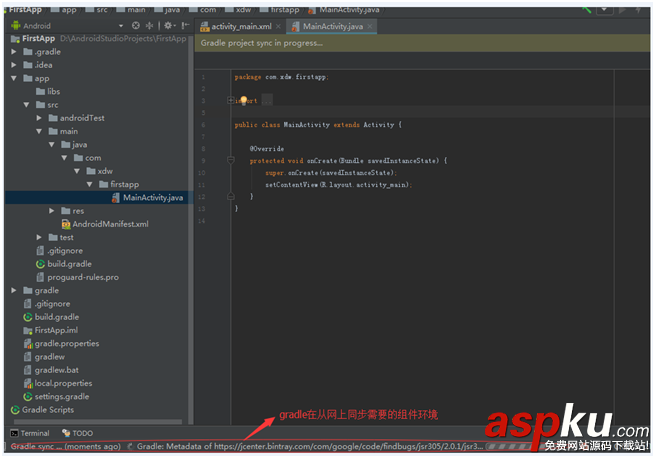Click the gradlew.bat file icon
The image size is (655, 458).
pyautogui.click(x=28, y=370)
